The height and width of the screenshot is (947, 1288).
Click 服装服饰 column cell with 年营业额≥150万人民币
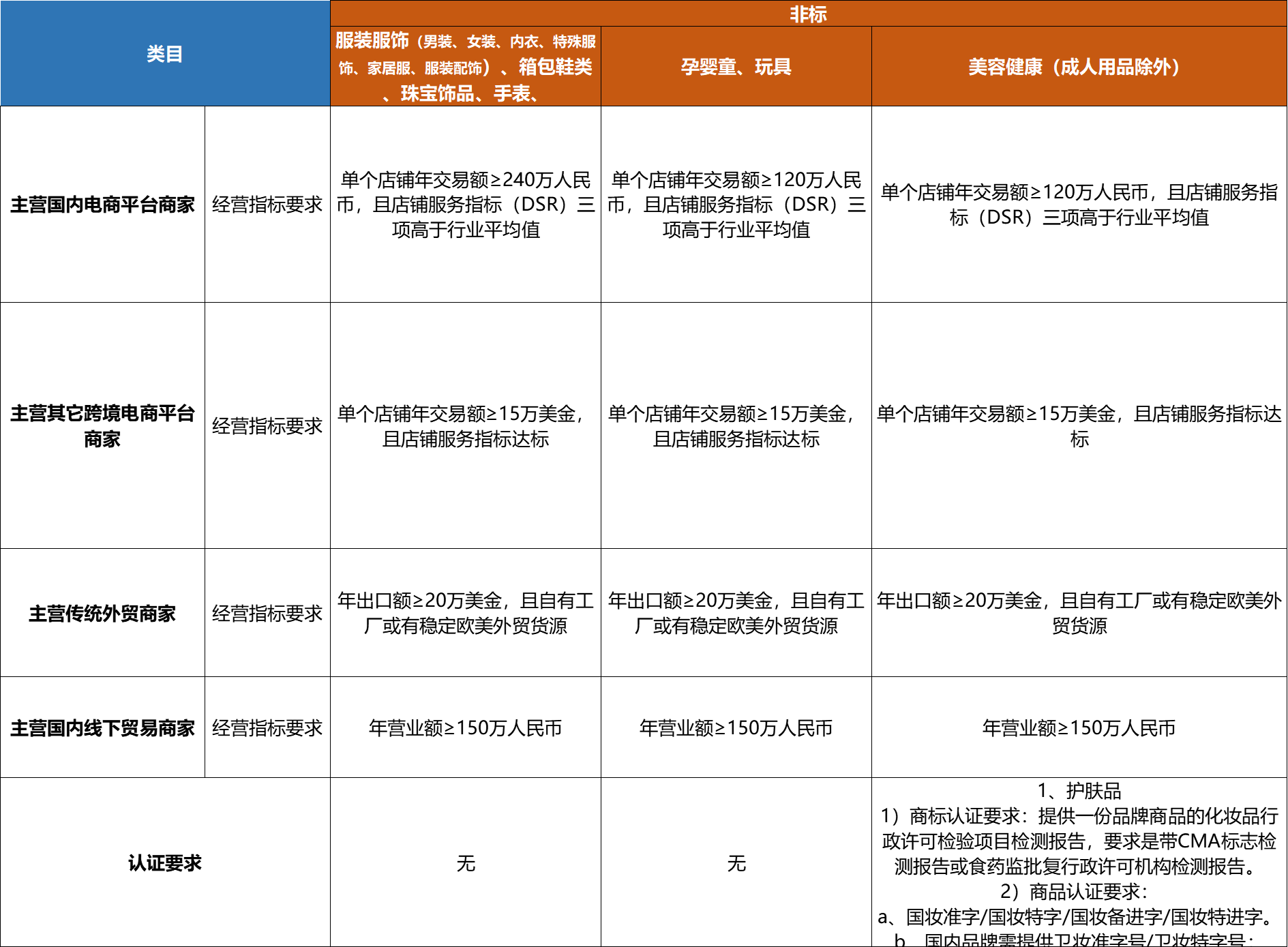[x=466, y=727]
